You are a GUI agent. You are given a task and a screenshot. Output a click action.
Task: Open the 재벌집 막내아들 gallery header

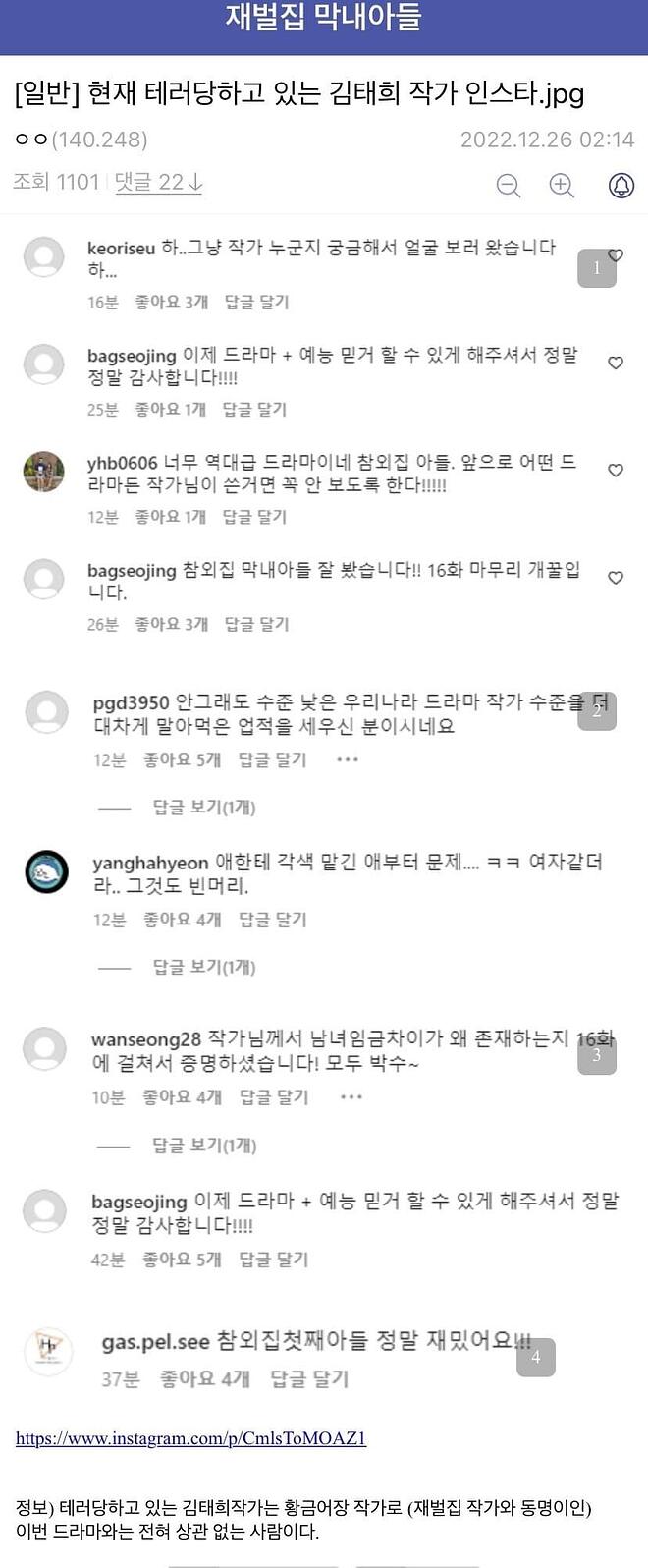pyautogui.click(x=323, y=18)
